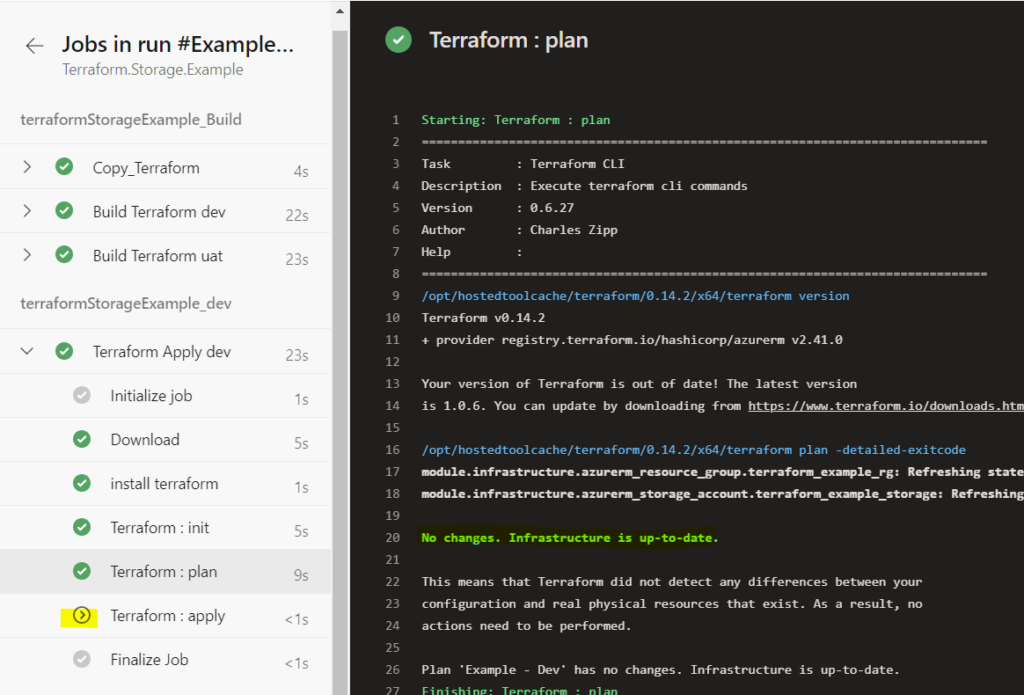Expand the Build Terraform uat job
Screen dimensions: 1024x695
(27, 254)
